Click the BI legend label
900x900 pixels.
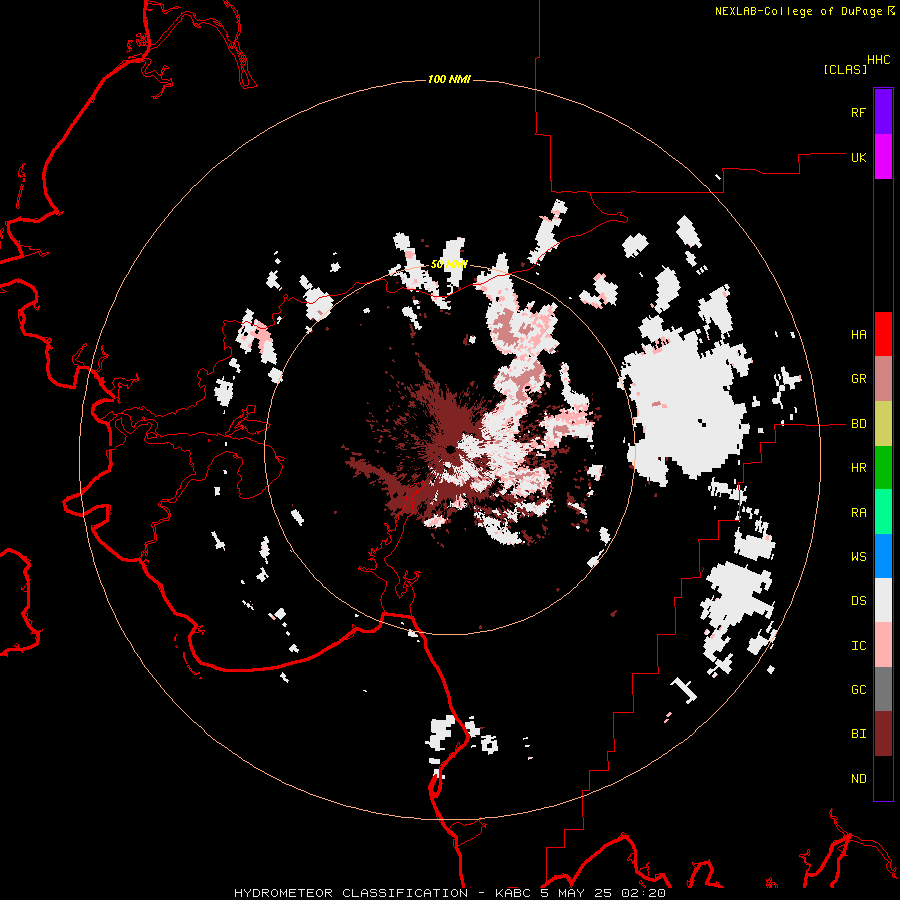pos(858,734)
